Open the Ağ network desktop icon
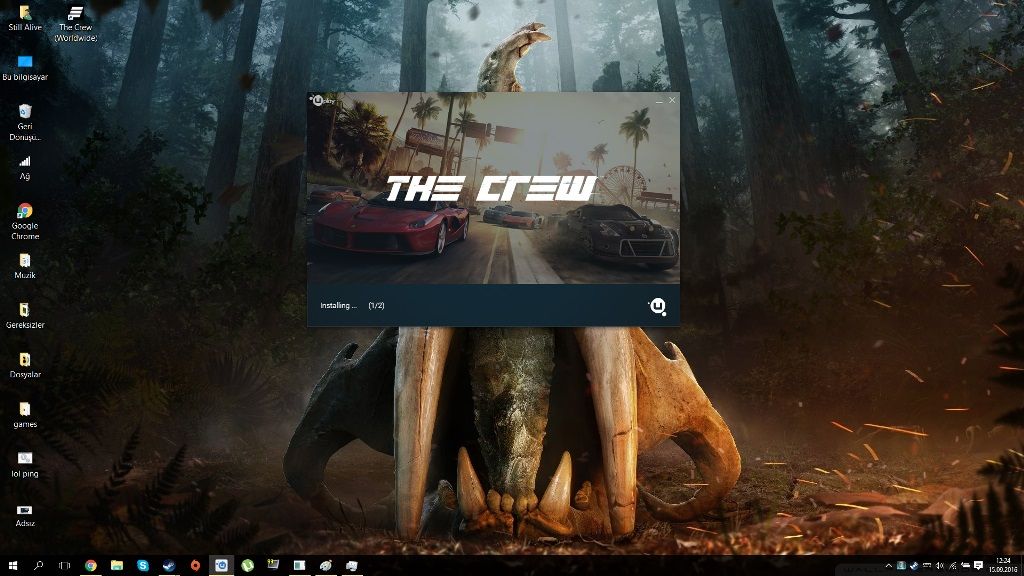Viewport: 1024px width, 576px height. 25,167
